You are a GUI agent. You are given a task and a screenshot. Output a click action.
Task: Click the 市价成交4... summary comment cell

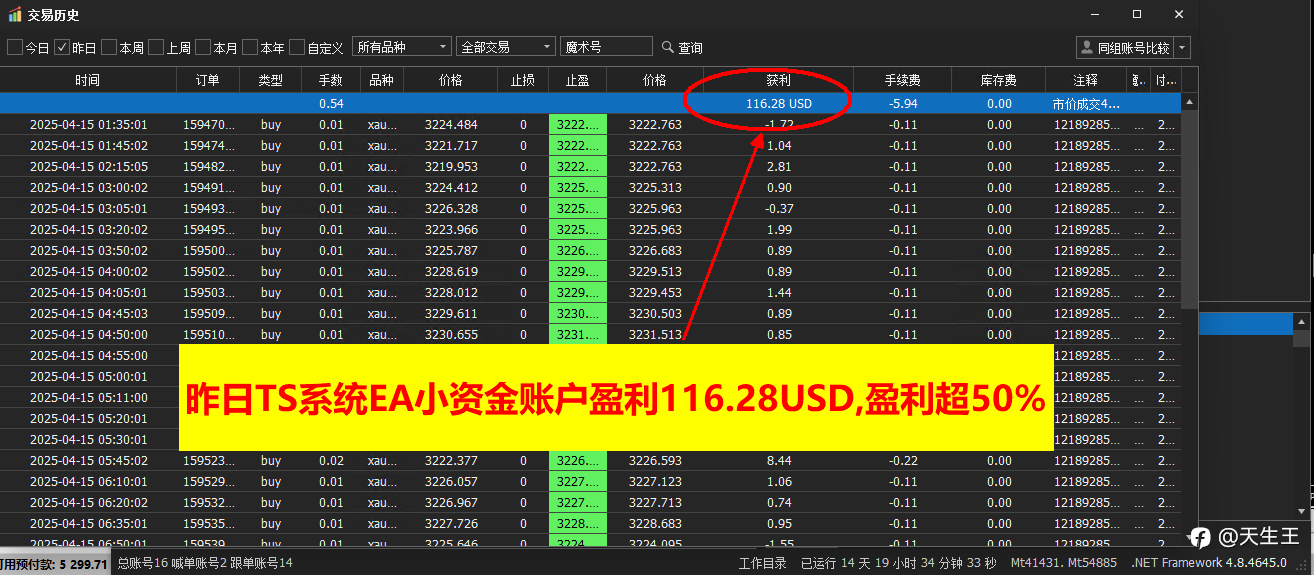pyautogui.click(x=1086, y=103)
